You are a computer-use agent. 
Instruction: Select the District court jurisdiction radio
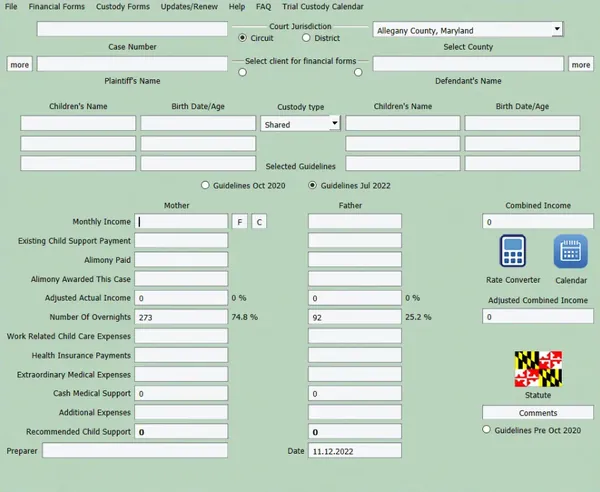click(x=306, y=38)
